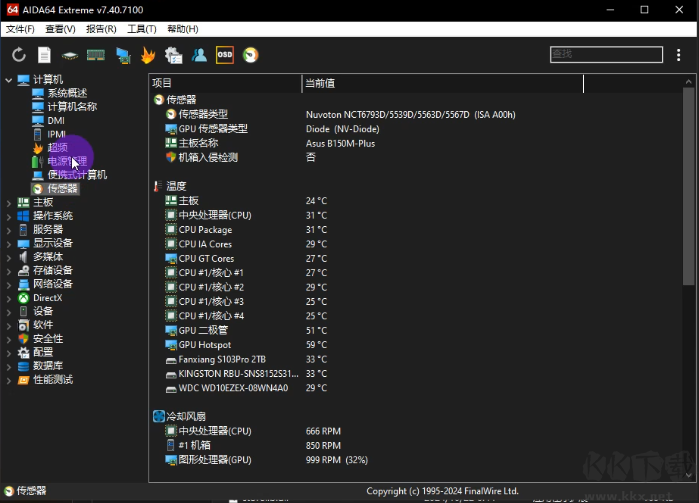699x503 pixels.
Task: Click the scroll down arrow of sensor list
Action: [689, 475]
